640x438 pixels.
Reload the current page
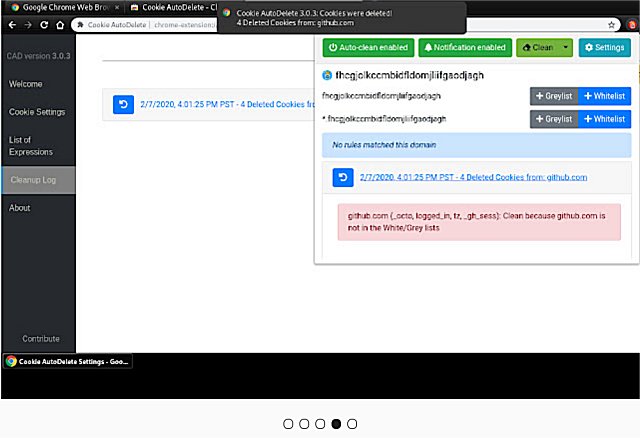(44, 25)
